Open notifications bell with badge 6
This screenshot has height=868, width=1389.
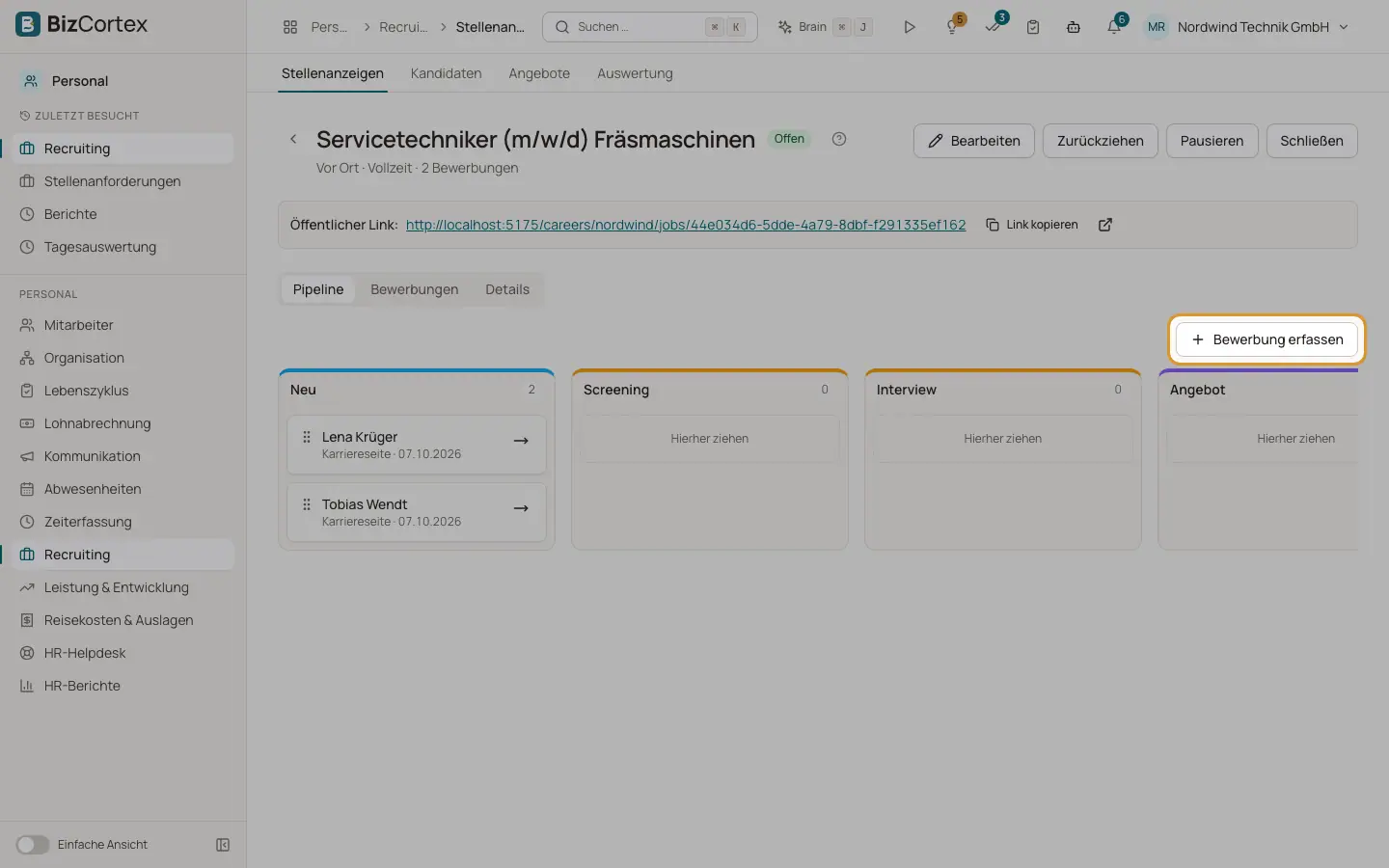point(1114,27)
